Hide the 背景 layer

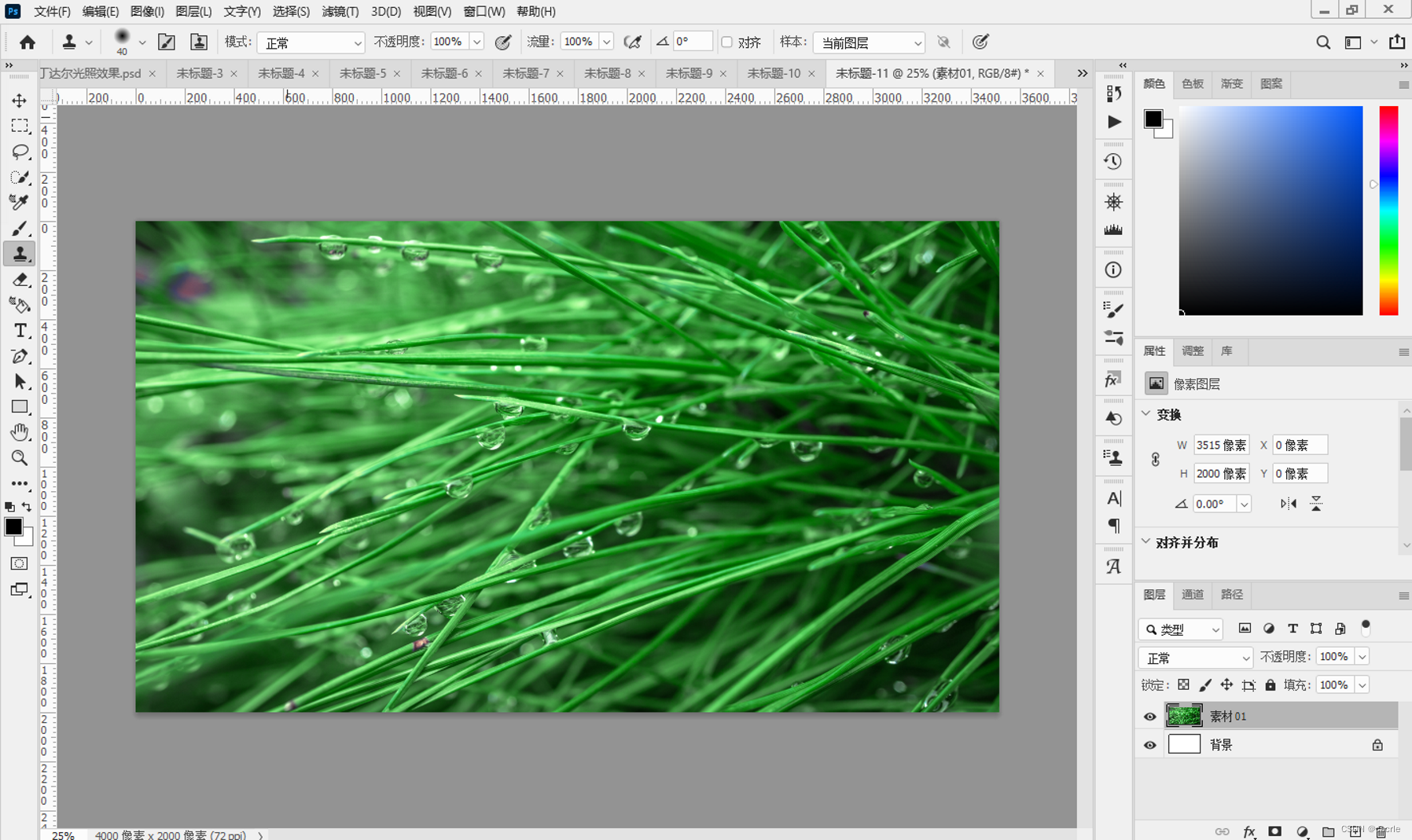[x=1149, y=745]
